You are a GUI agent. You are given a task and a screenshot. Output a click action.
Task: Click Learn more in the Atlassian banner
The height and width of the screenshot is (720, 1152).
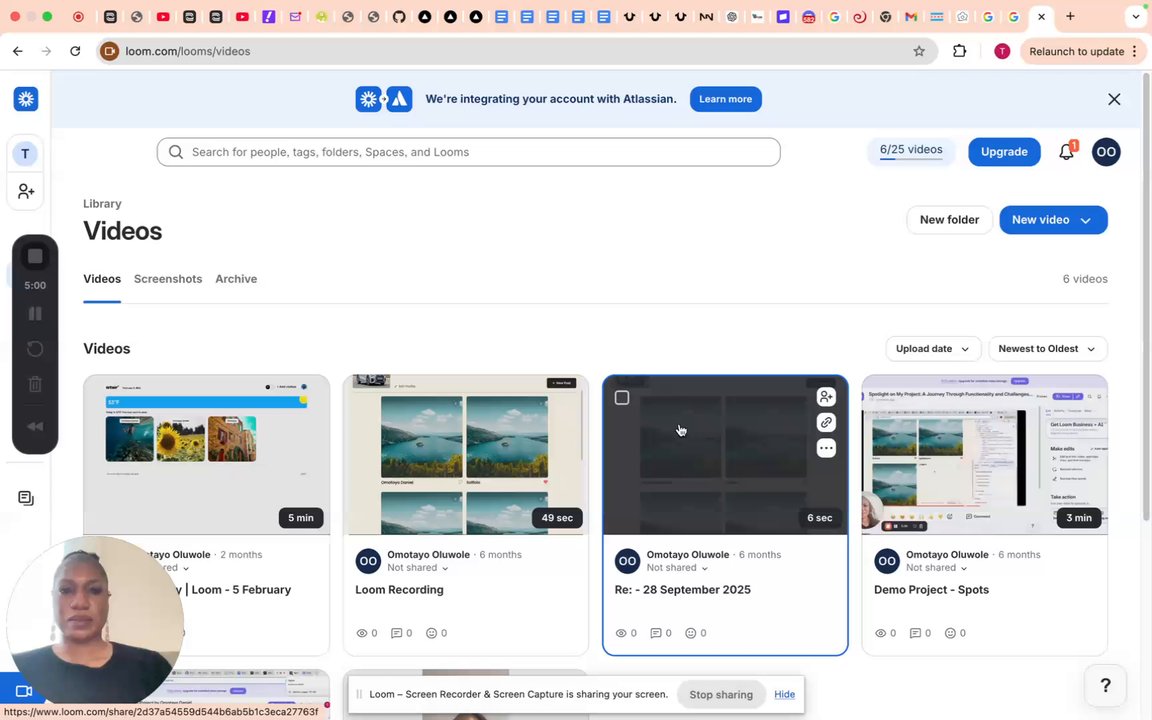[725, 99]
